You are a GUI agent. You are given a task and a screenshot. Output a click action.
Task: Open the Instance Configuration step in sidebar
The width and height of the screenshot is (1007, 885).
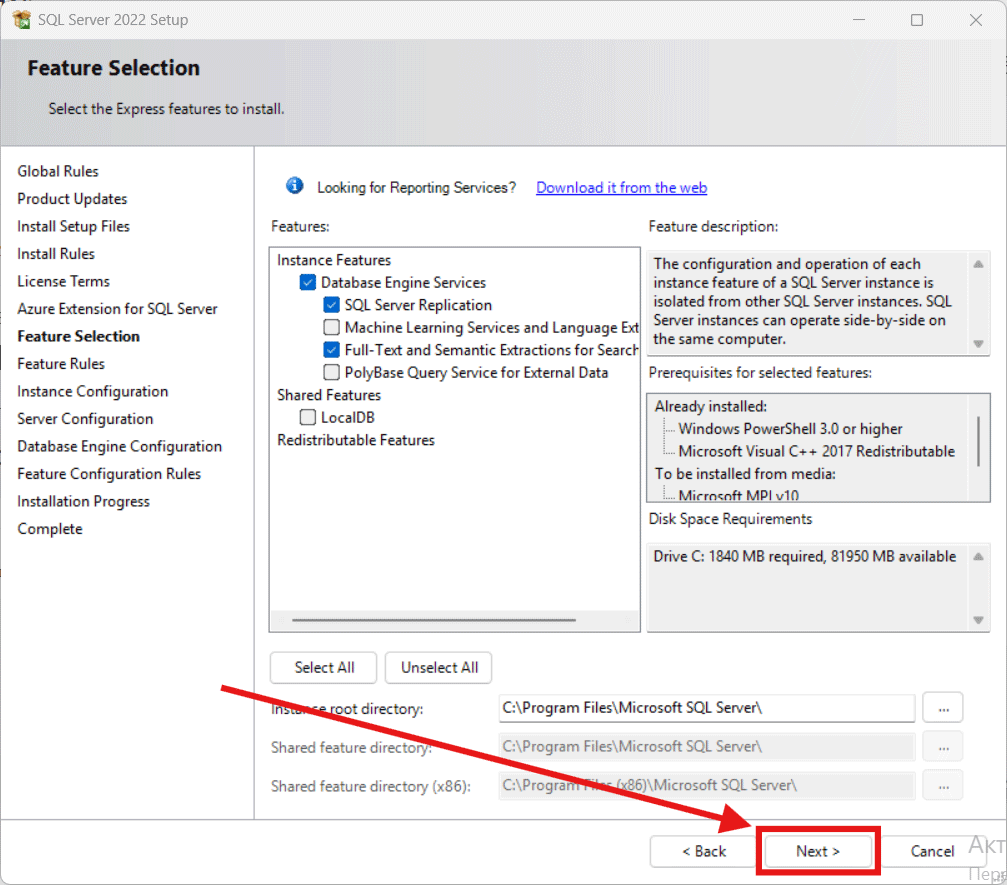(92, 391)
